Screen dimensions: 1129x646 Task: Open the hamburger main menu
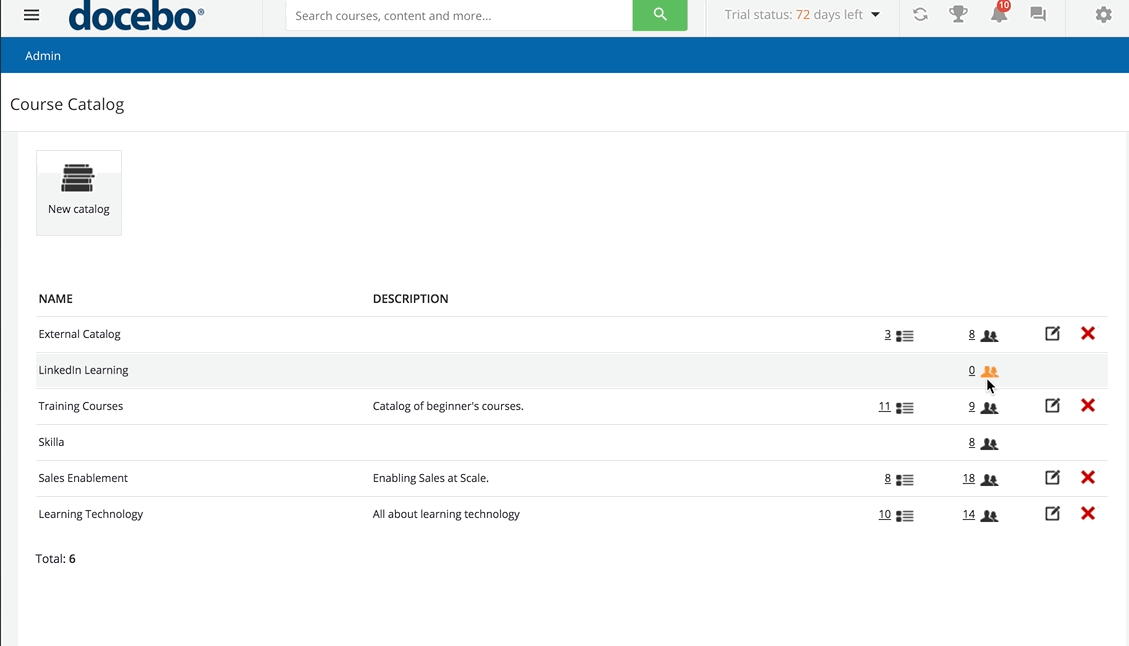point(32,16)
